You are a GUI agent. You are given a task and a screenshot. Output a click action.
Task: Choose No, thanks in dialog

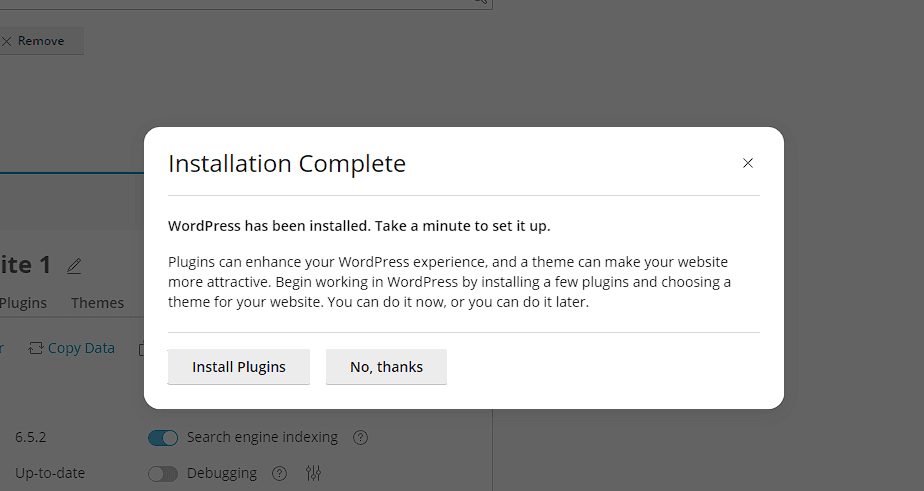[x=387, y=367]
